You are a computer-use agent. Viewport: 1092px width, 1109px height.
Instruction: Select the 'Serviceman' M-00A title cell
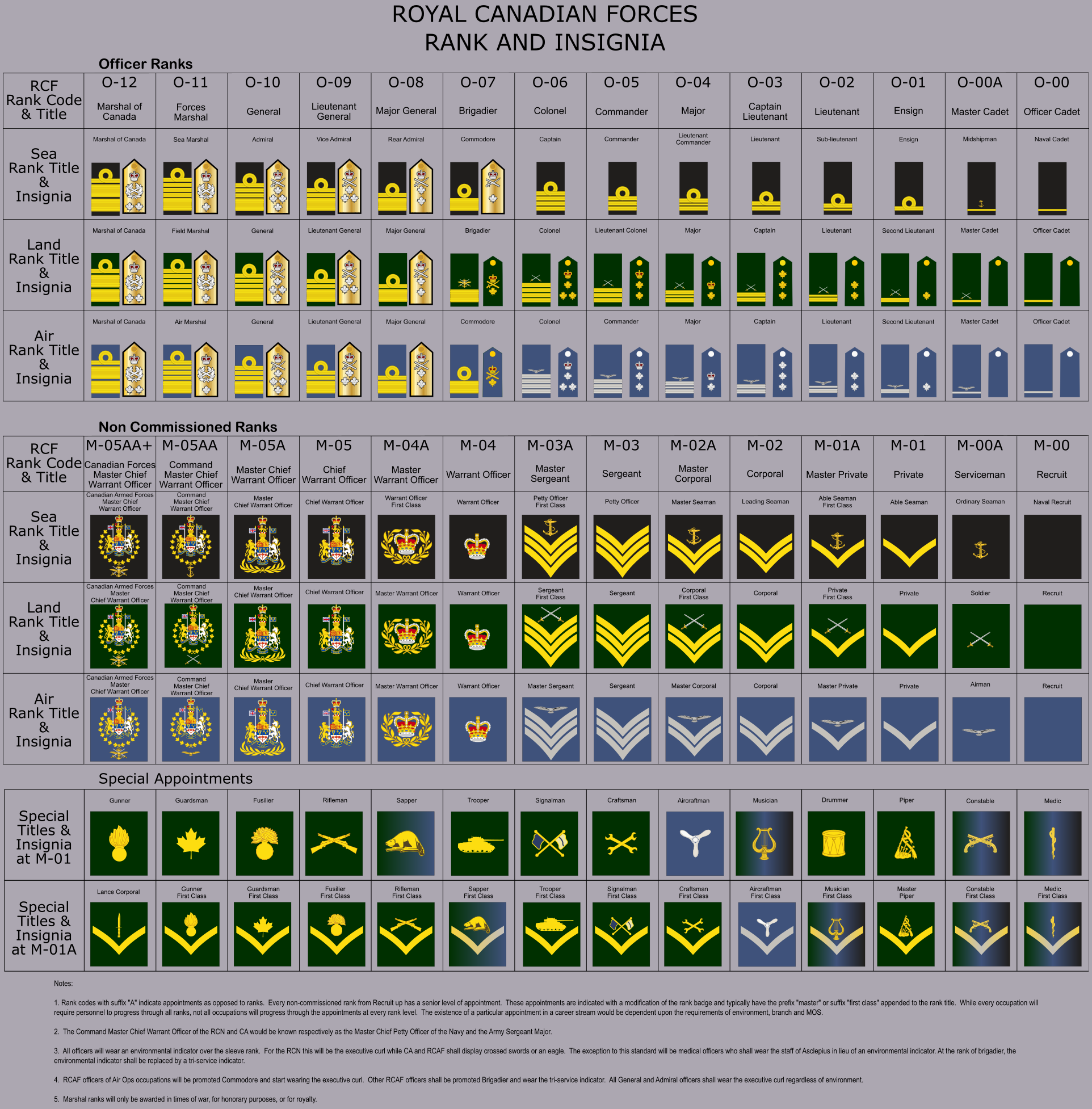[980, 475]
